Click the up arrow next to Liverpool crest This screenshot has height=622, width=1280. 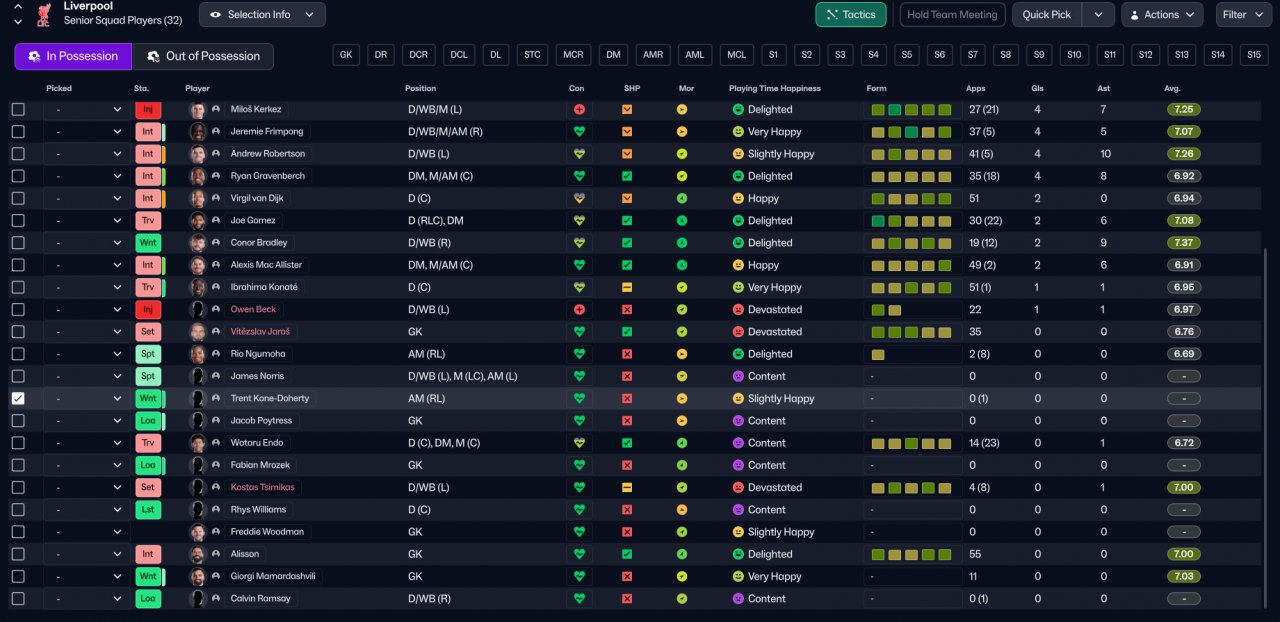tap(18, 5)
